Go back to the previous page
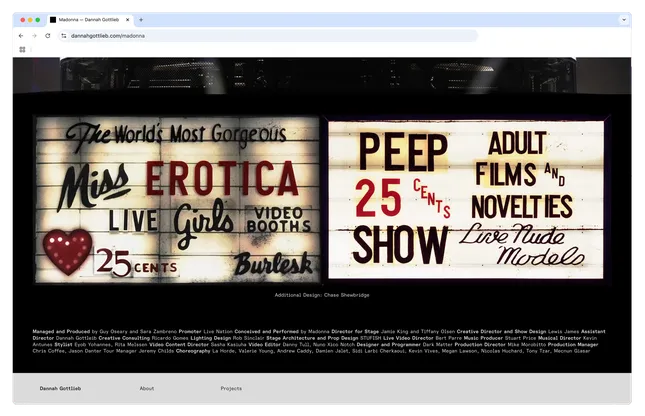This screenshot has width=645, height=416. click(21, 36)
